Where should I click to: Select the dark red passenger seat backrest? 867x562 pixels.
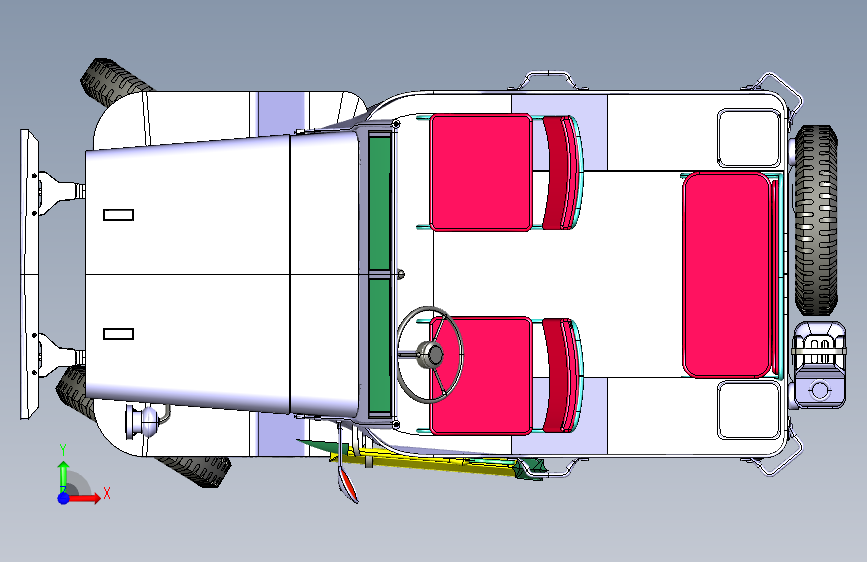(557, 173)
